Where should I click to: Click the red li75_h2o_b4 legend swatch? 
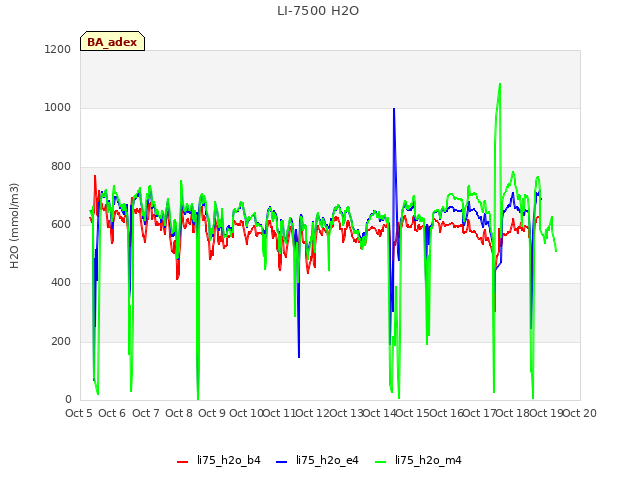(182, 462)
